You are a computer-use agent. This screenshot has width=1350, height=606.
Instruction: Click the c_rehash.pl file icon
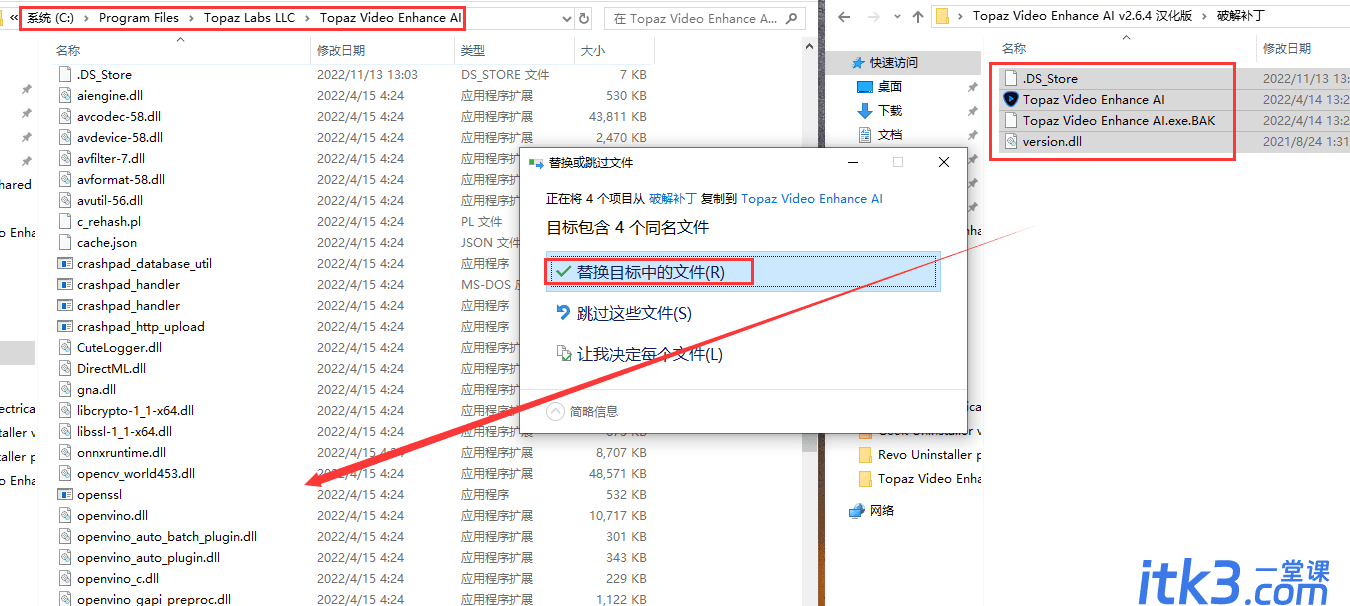tap(65, 221)
